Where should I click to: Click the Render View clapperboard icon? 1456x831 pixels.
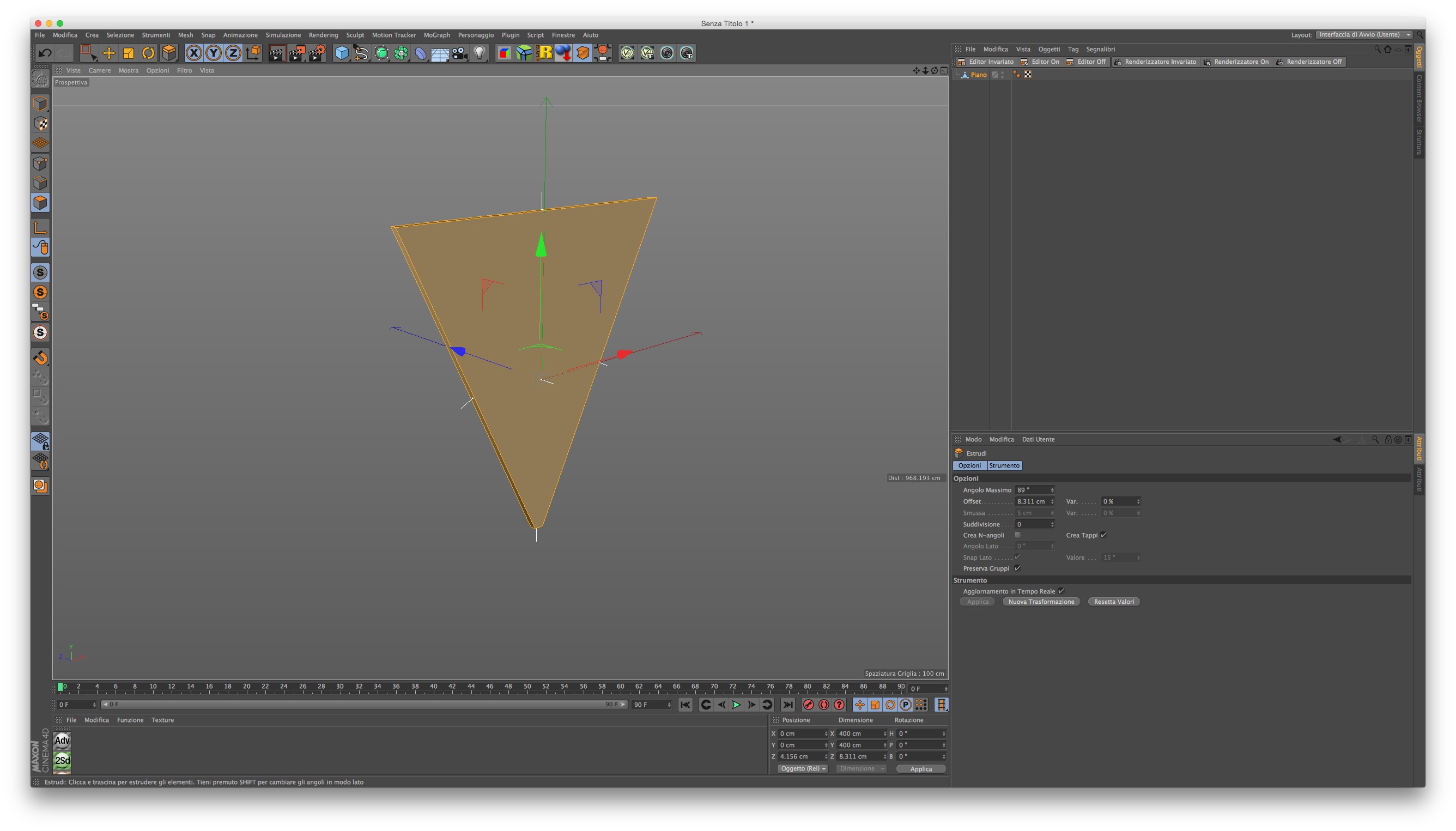point(277,53)
